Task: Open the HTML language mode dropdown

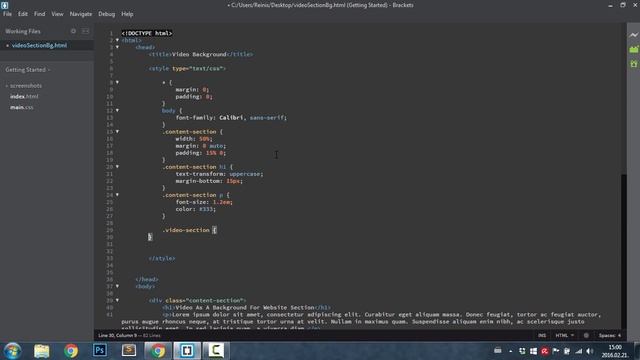Action: point(564,336)
